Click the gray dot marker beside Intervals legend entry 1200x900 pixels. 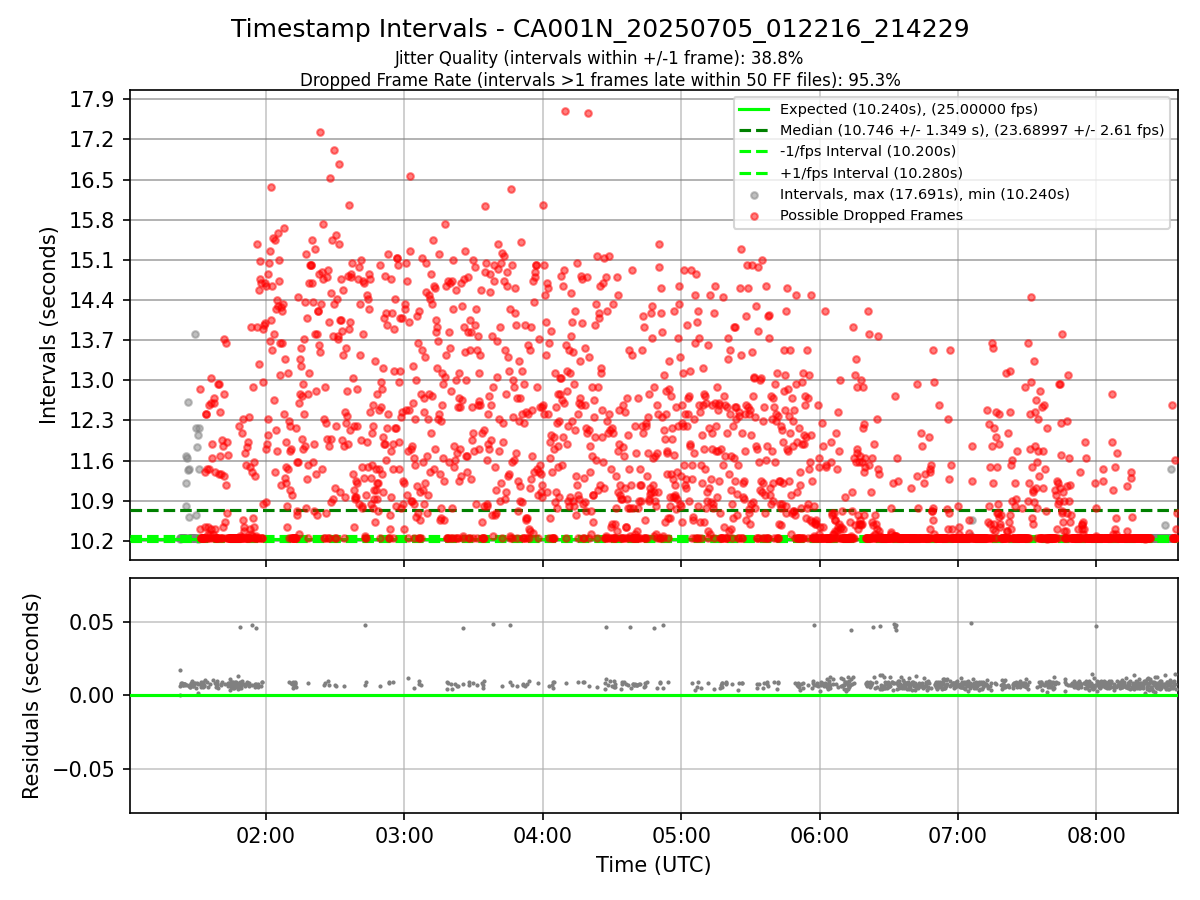(x=754, y=194)
